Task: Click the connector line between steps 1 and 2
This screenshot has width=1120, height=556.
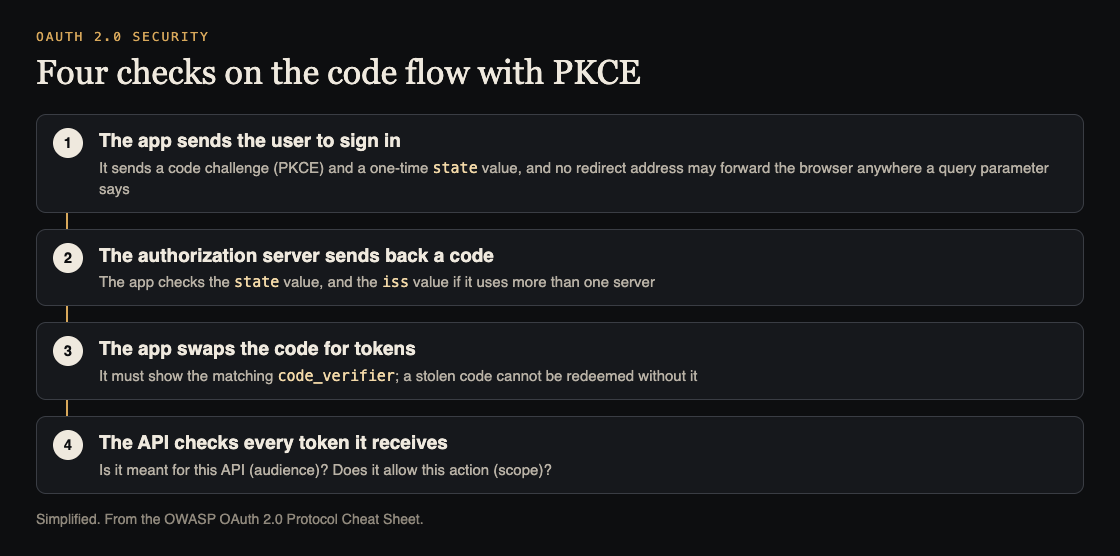Action: (67, 221)
